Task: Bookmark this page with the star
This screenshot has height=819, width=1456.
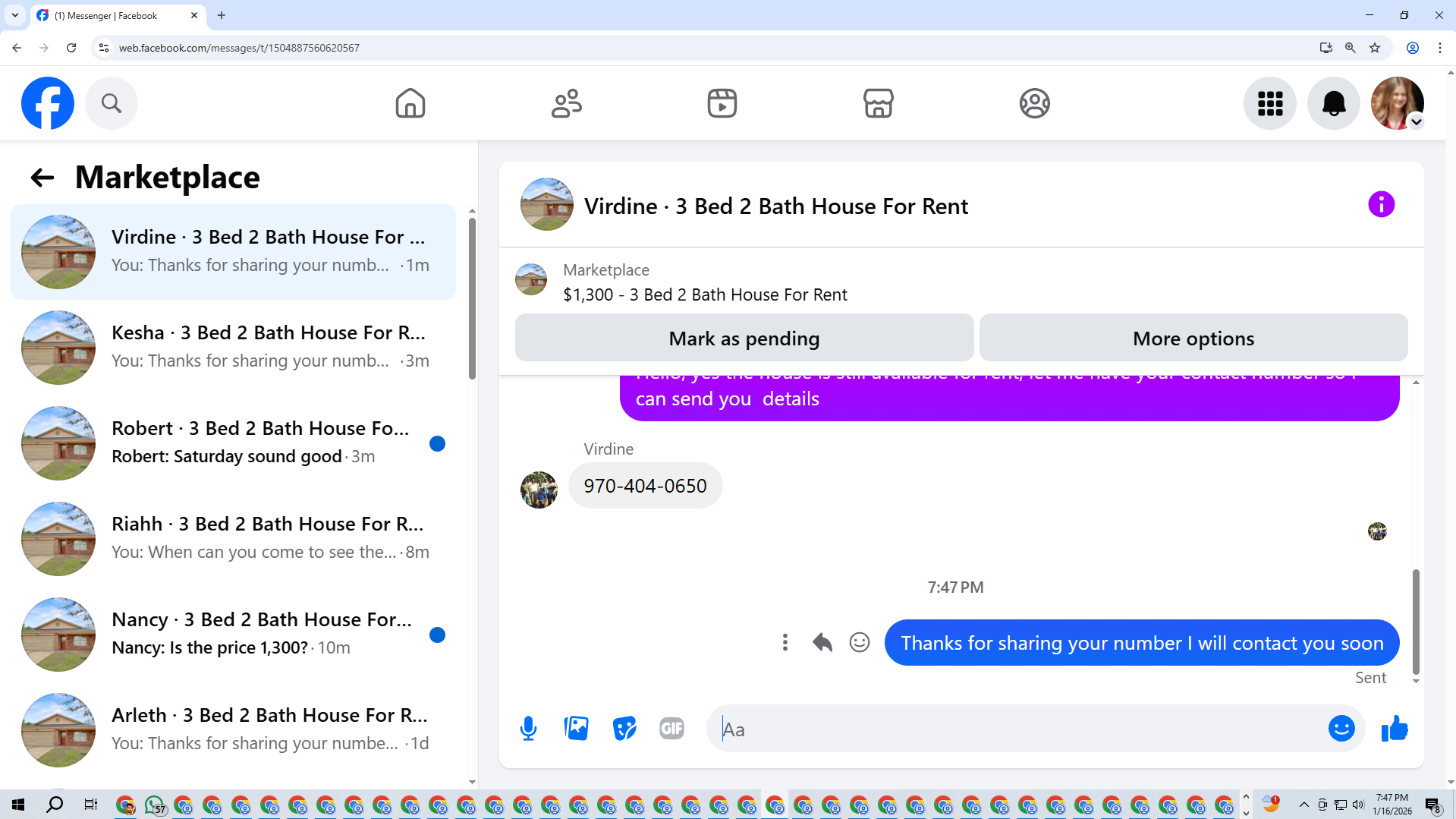Action: click(x=1375, y=48)
